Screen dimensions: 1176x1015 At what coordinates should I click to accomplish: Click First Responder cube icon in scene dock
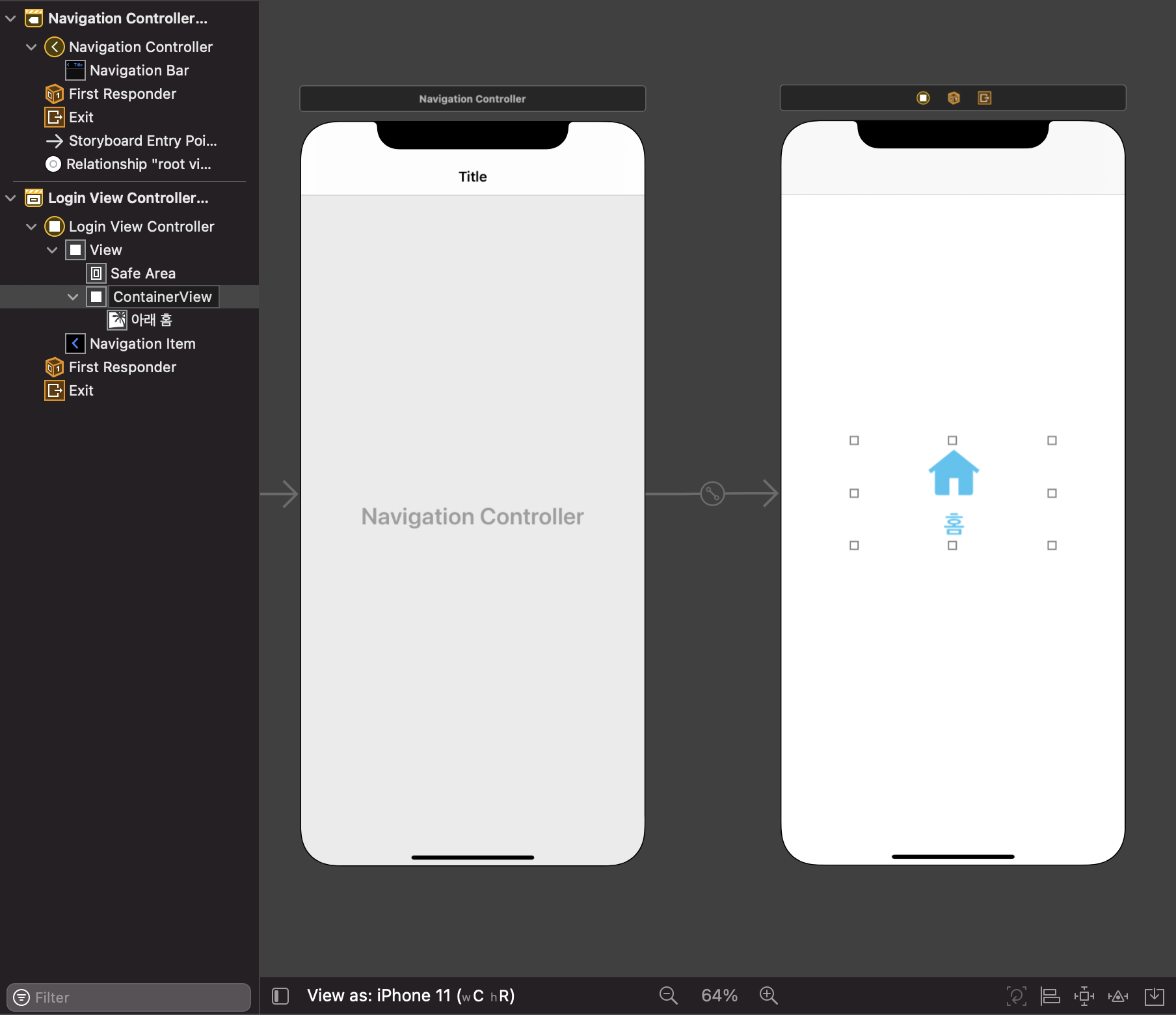[954, 98]
